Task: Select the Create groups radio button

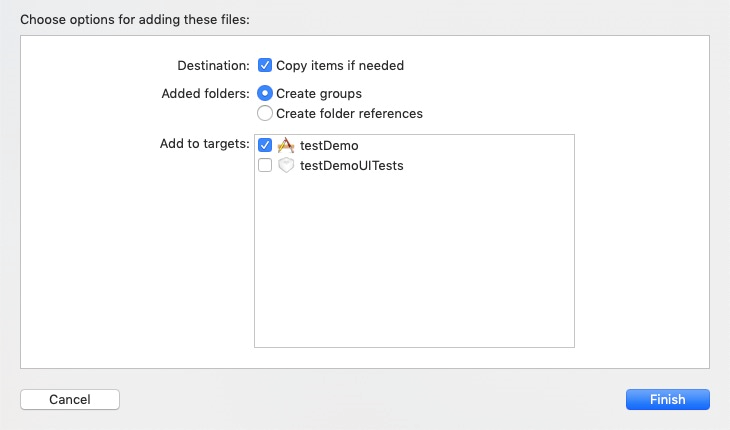Action: [265, 94]
